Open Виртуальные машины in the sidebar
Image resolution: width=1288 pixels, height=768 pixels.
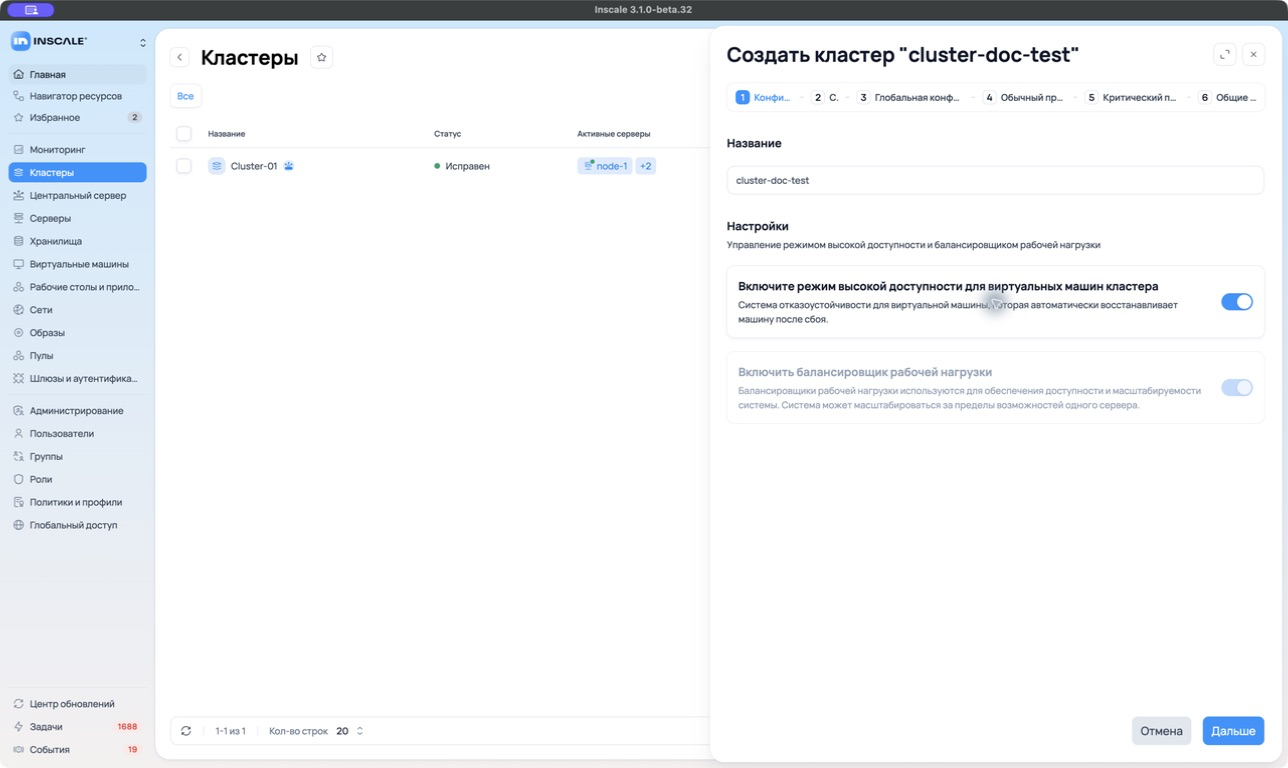[77, 264]
